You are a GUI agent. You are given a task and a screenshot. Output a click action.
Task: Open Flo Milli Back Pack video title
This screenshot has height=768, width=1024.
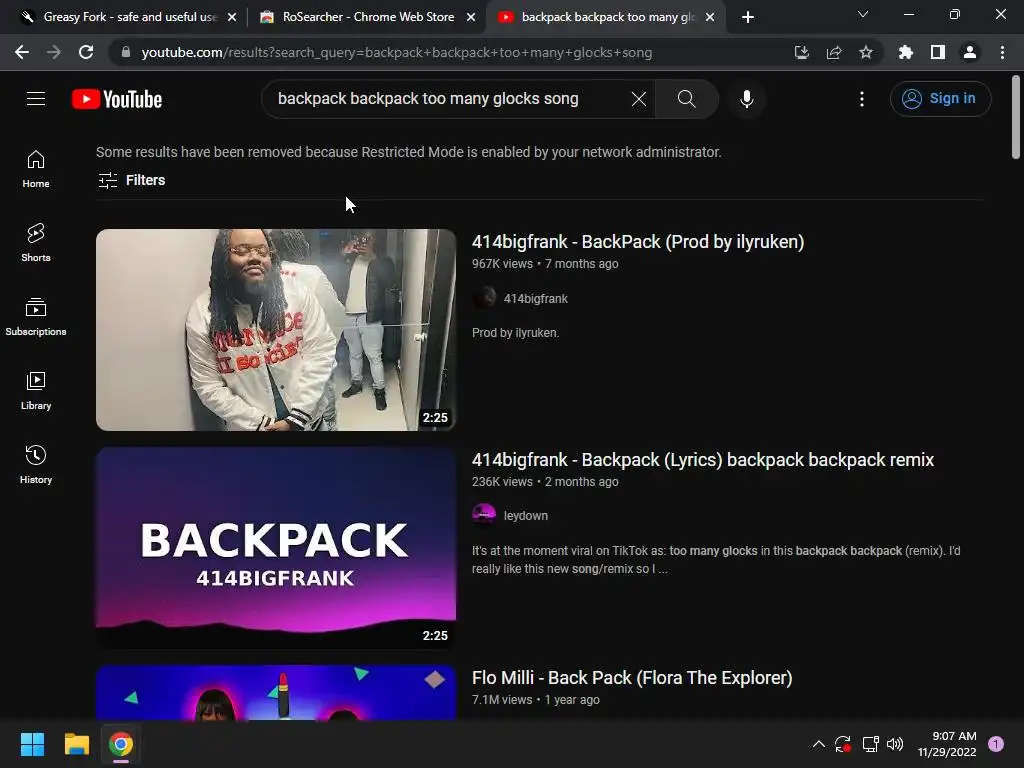click(x=632, y=678)
